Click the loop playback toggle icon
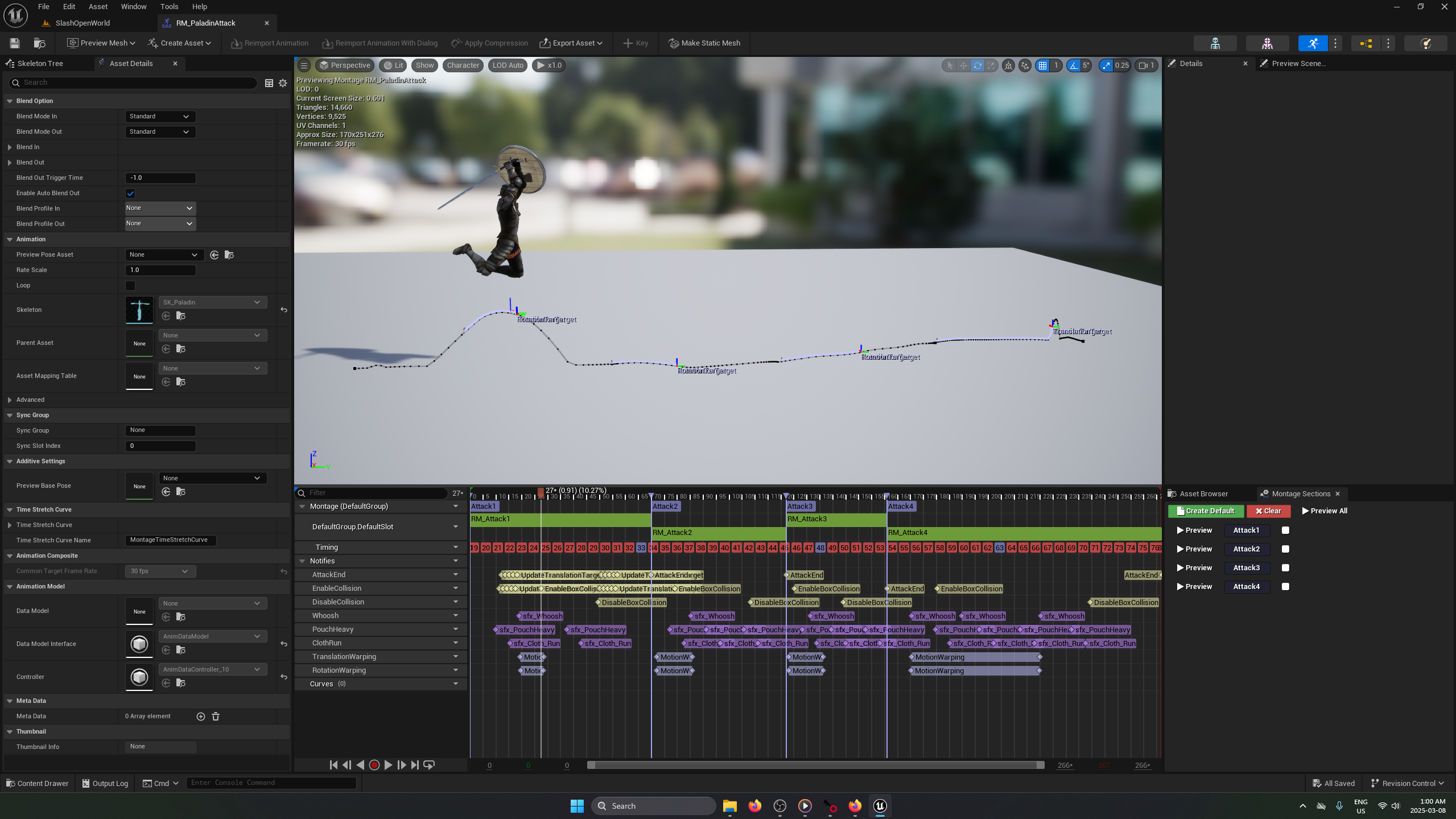The width and height of the screenshot is (1456, 819). pyautogui.click(x=429, y=765)
